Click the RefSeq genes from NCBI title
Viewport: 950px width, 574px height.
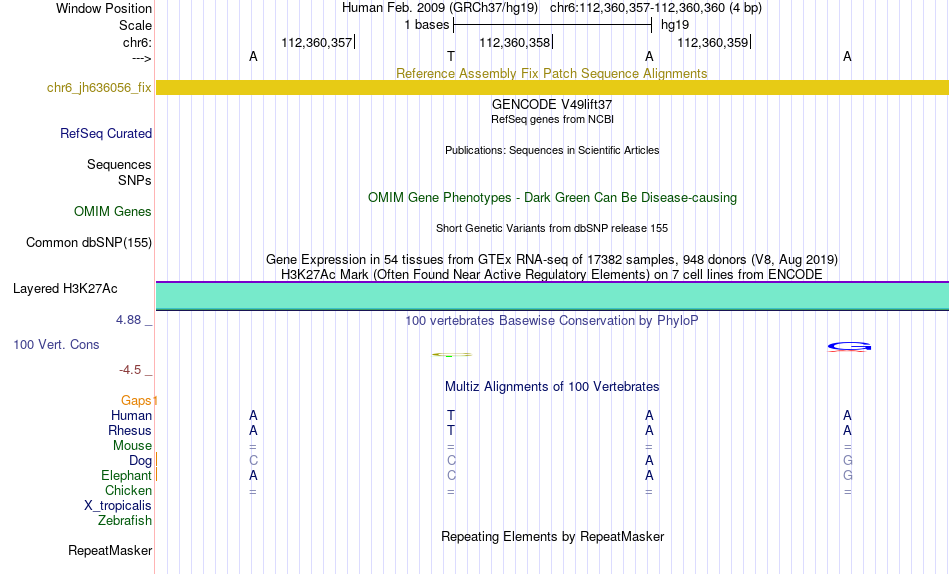coord(553,119)
